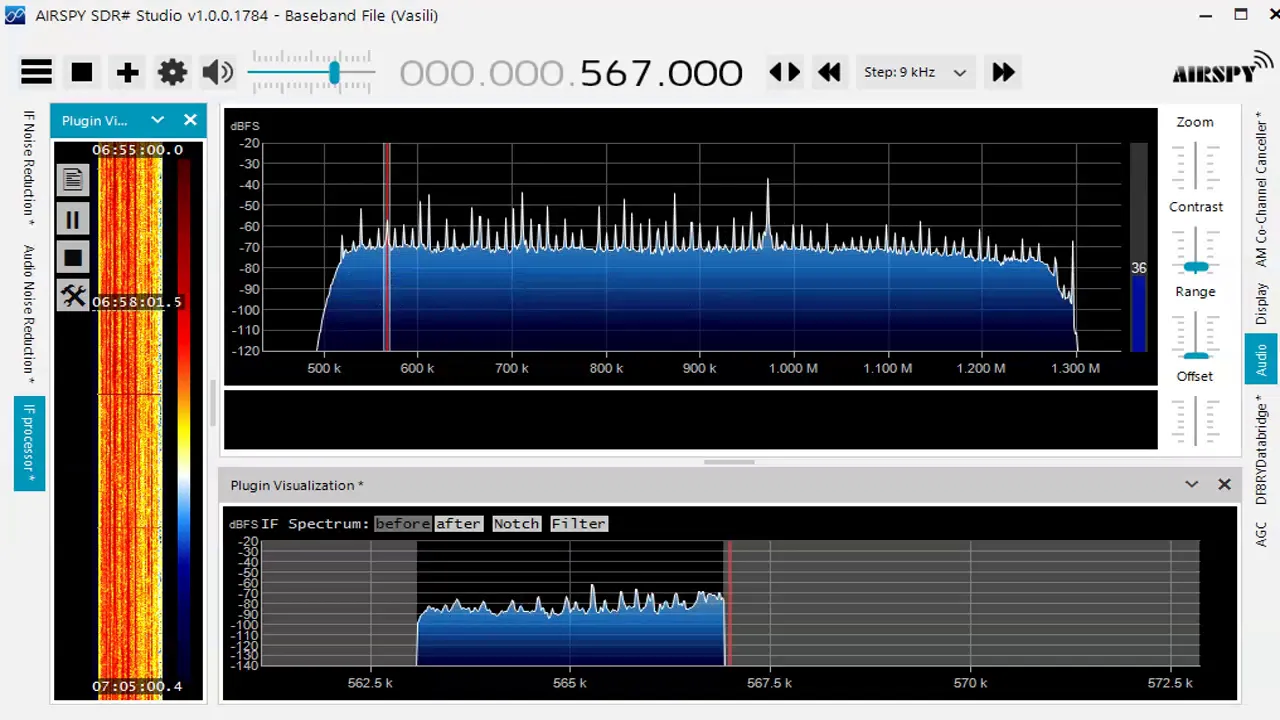Click the 1.000 M frequency axis label
Screen dimensions: 1280x720
pyautogui.click(x=793, y=368)
